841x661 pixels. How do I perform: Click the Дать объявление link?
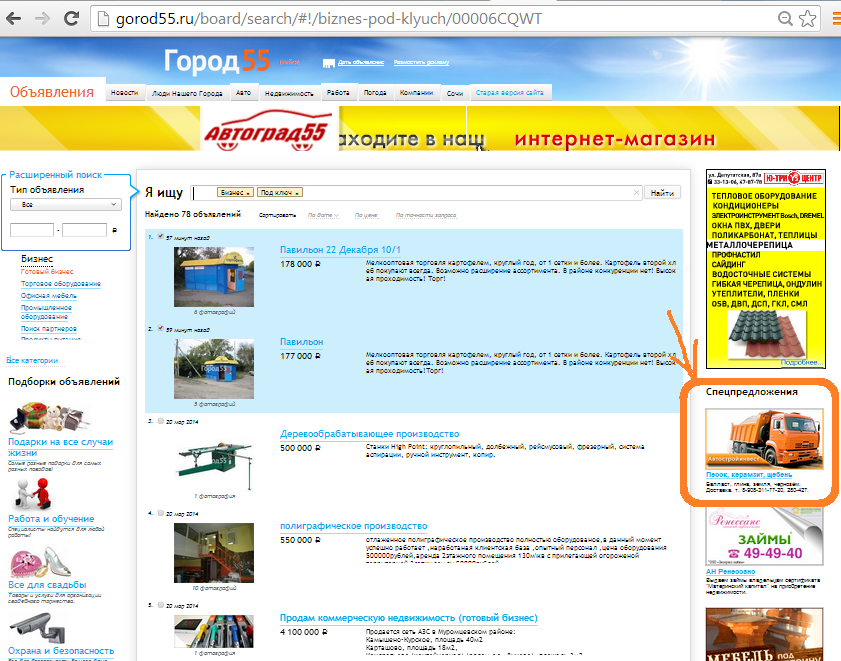(361, 62)
